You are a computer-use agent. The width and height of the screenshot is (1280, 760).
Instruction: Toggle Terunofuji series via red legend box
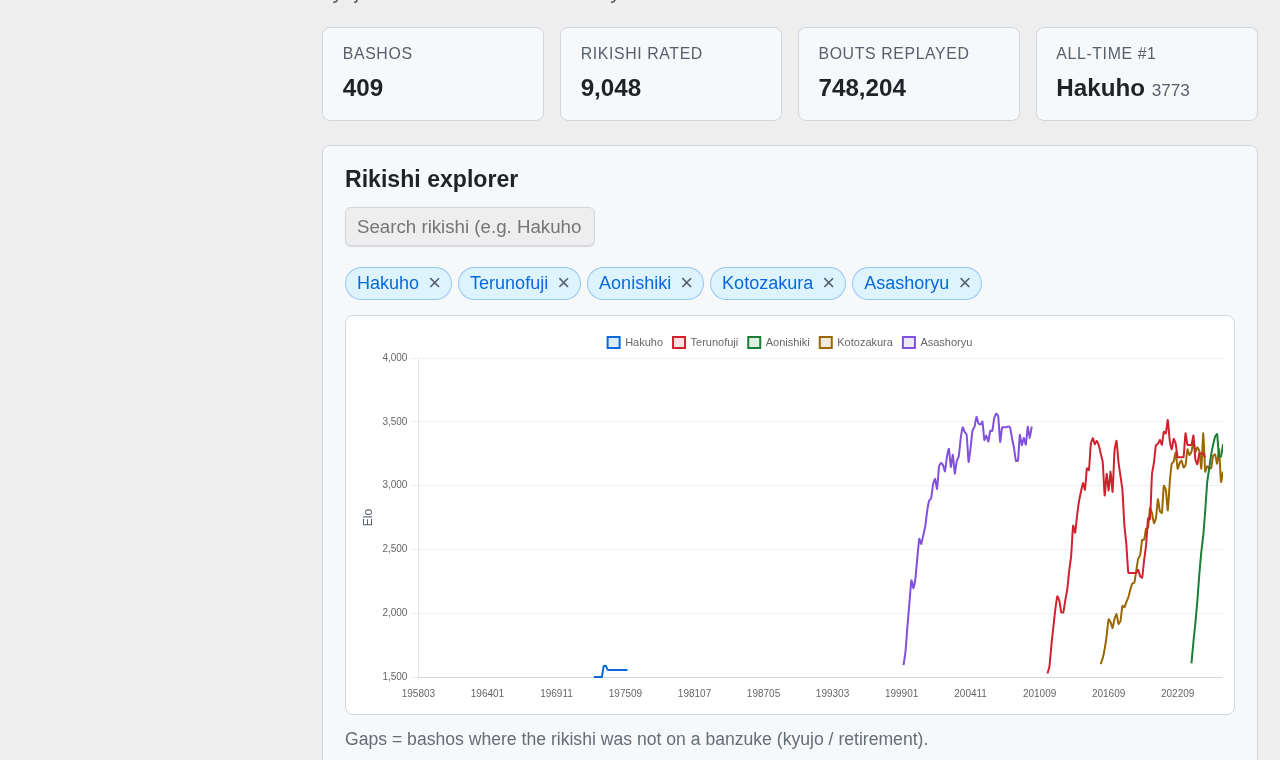(x=679, y=342)
